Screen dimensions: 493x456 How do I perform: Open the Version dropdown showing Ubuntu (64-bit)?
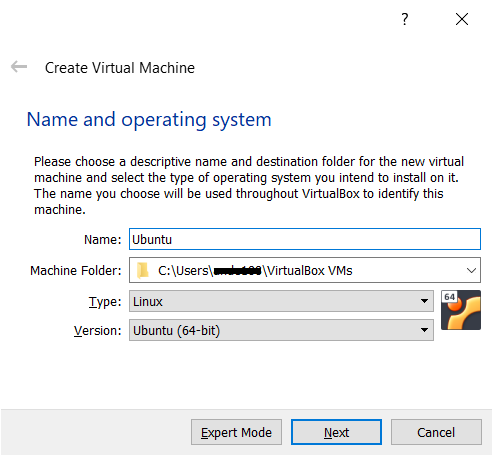click(281, 330)
